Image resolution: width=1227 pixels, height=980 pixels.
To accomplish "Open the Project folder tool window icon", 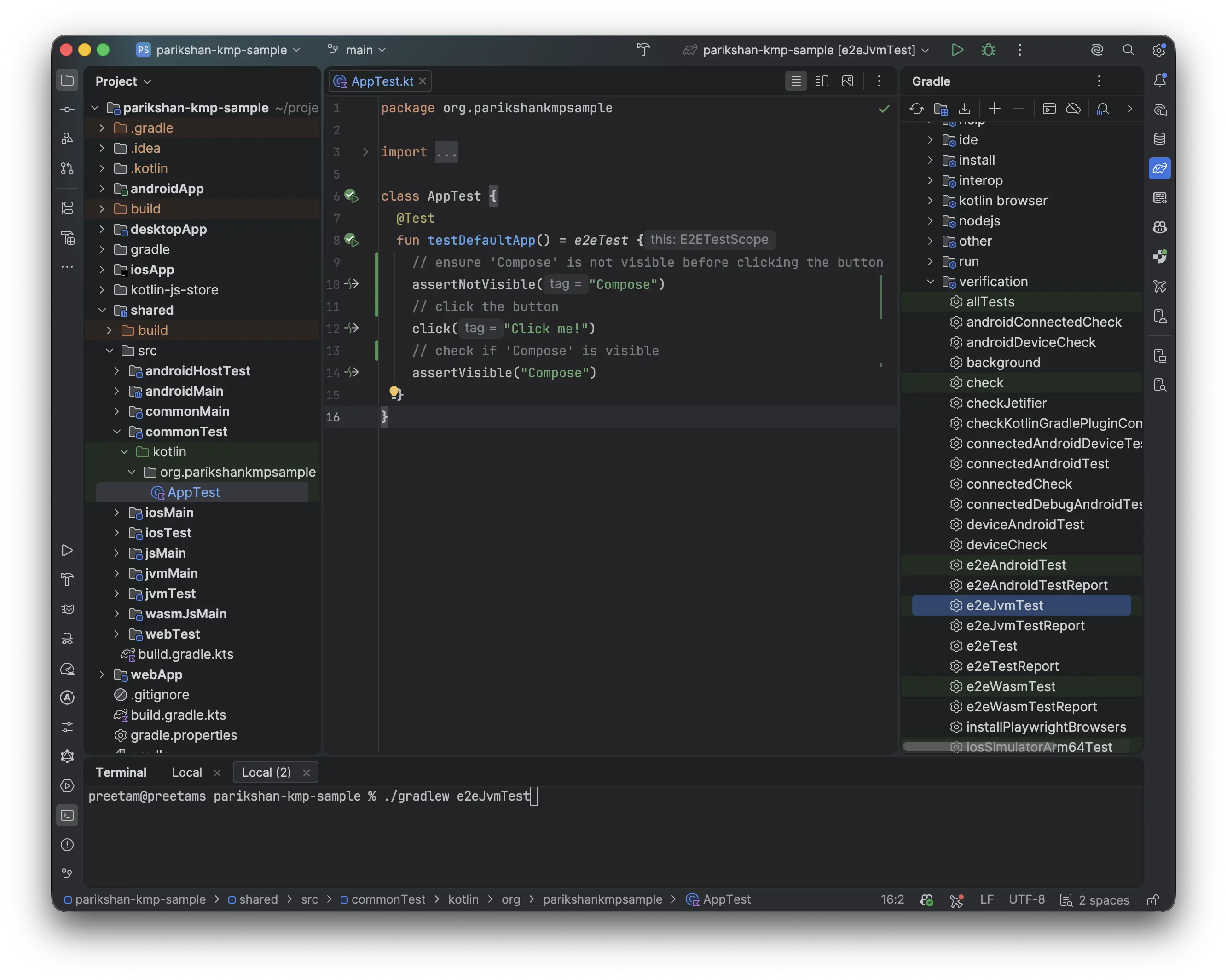I will click(67, 80).
